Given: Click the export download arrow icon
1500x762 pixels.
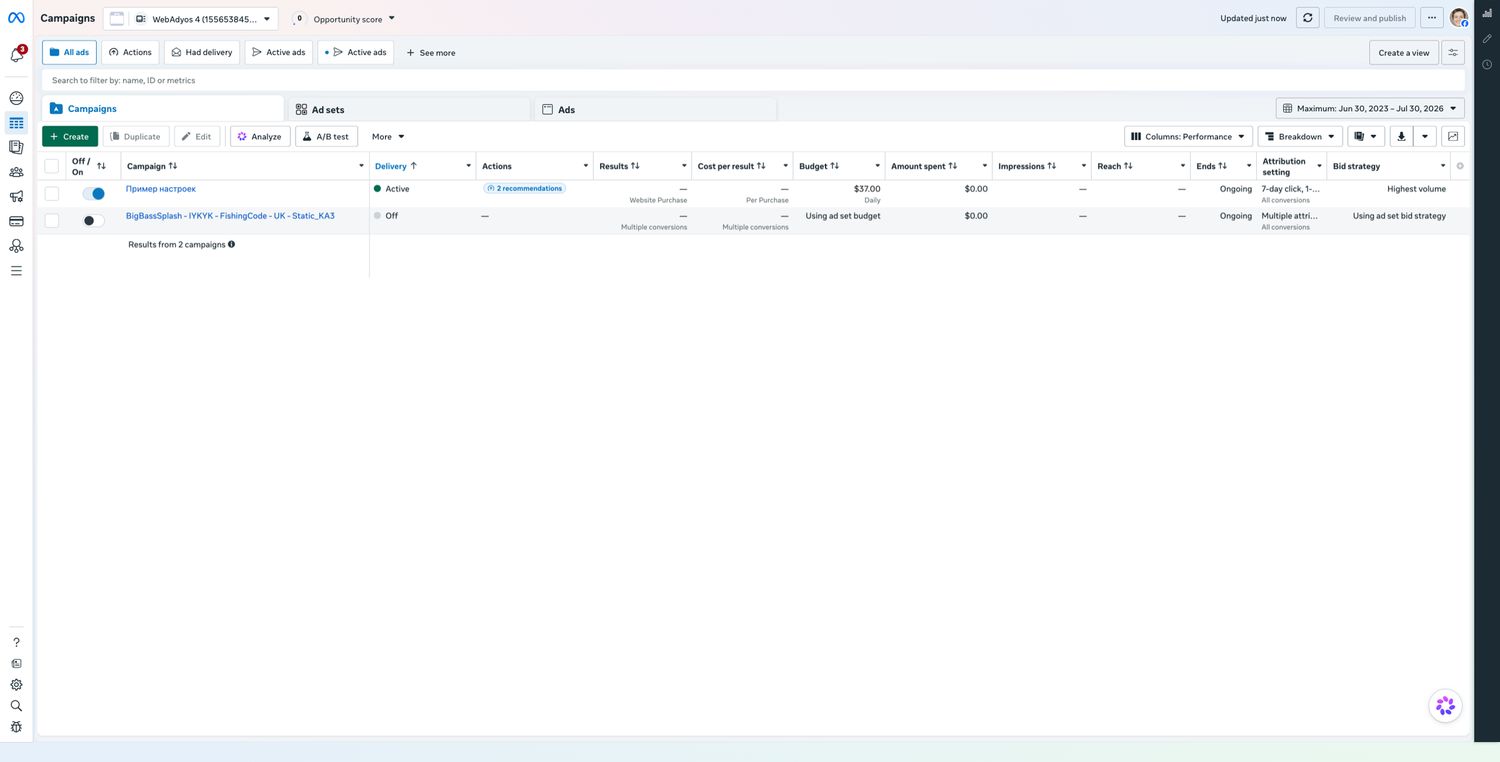Looking at the screenshot, I should click(x=1401, y=136).
